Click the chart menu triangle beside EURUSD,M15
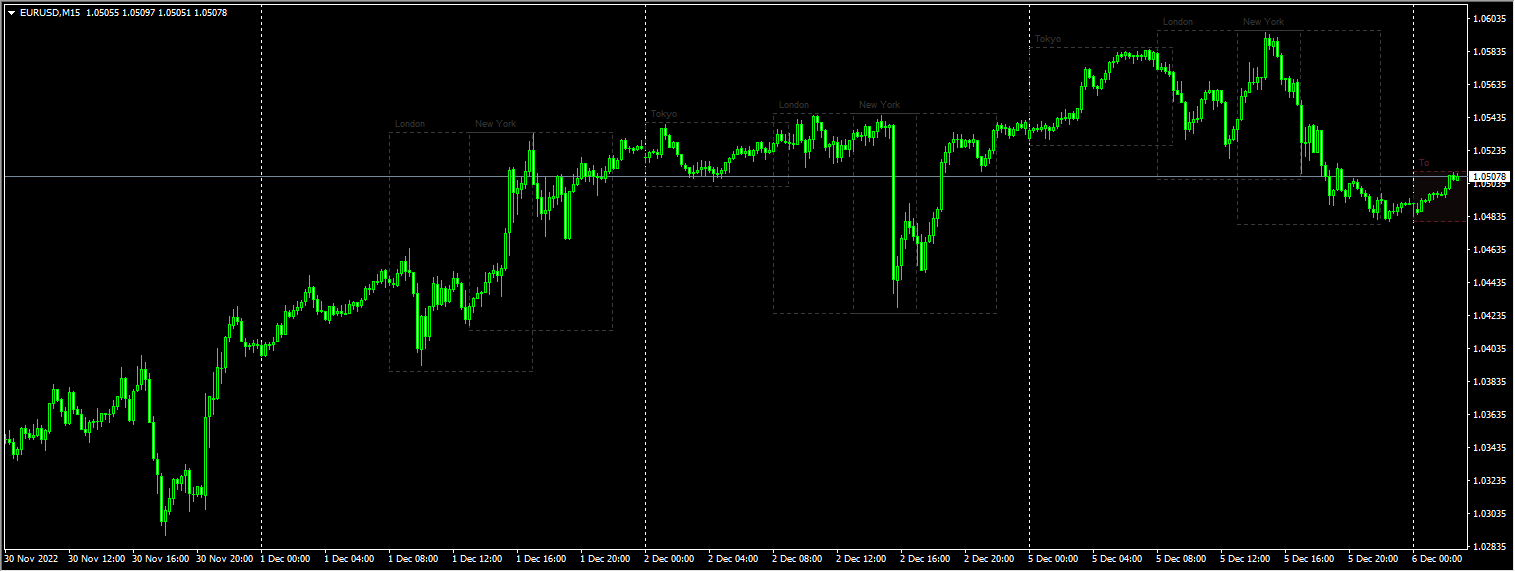This screenshot has width=1515, height=572. (11, 13)
